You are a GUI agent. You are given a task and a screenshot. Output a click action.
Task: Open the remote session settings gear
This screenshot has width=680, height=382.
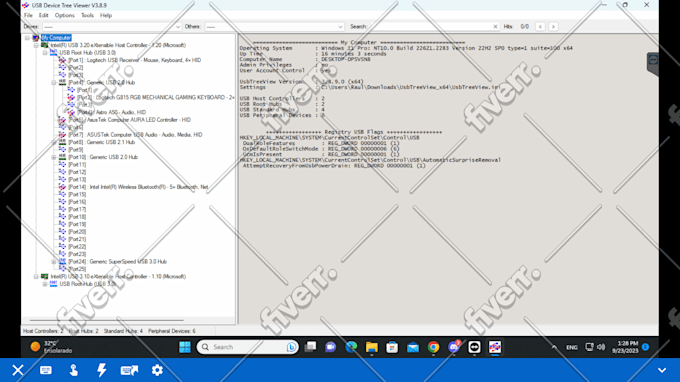pyautogui.click(x=157, y=370)
